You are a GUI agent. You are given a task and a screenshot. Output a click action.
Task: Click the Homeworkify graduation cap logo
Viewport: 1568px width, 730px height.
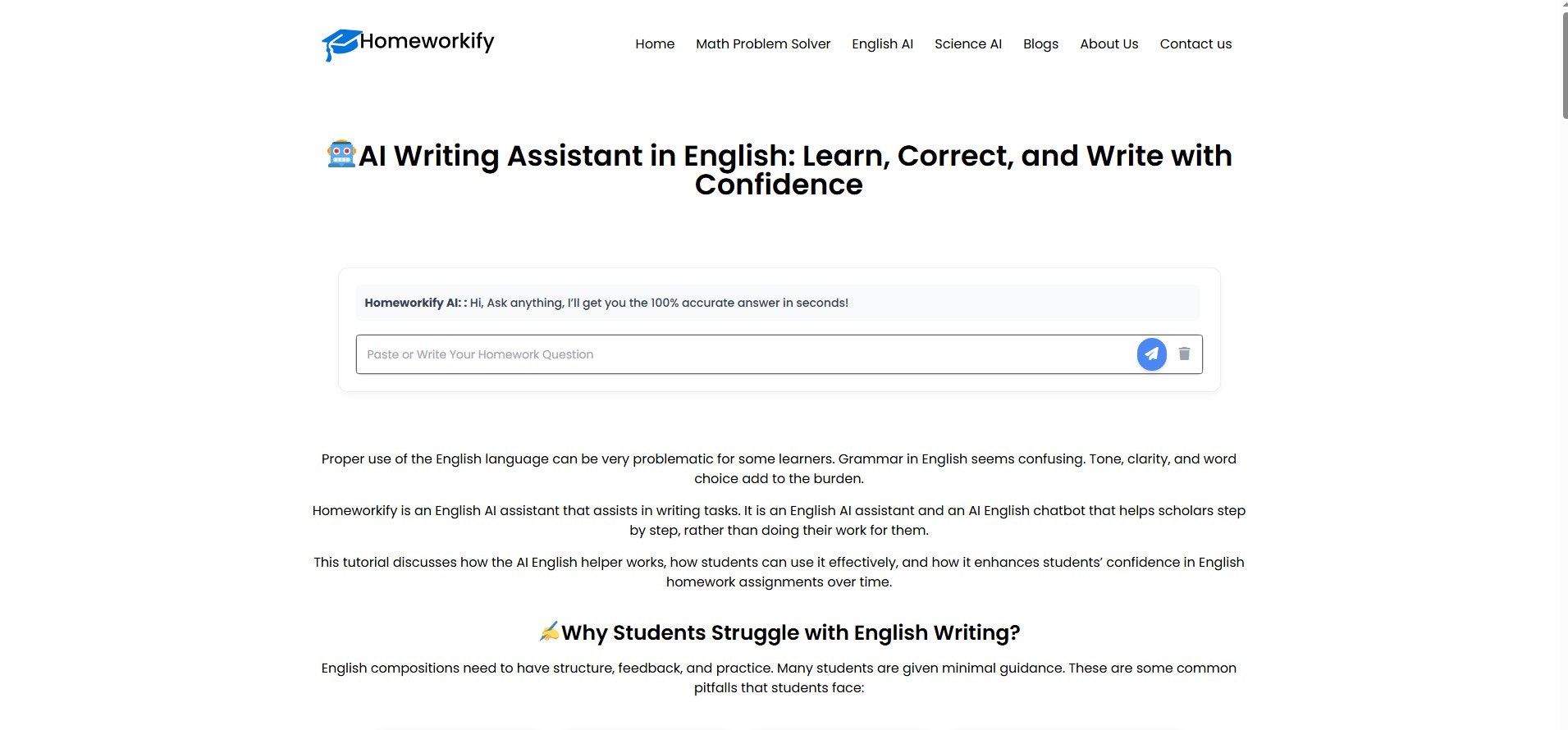[341, 44]
